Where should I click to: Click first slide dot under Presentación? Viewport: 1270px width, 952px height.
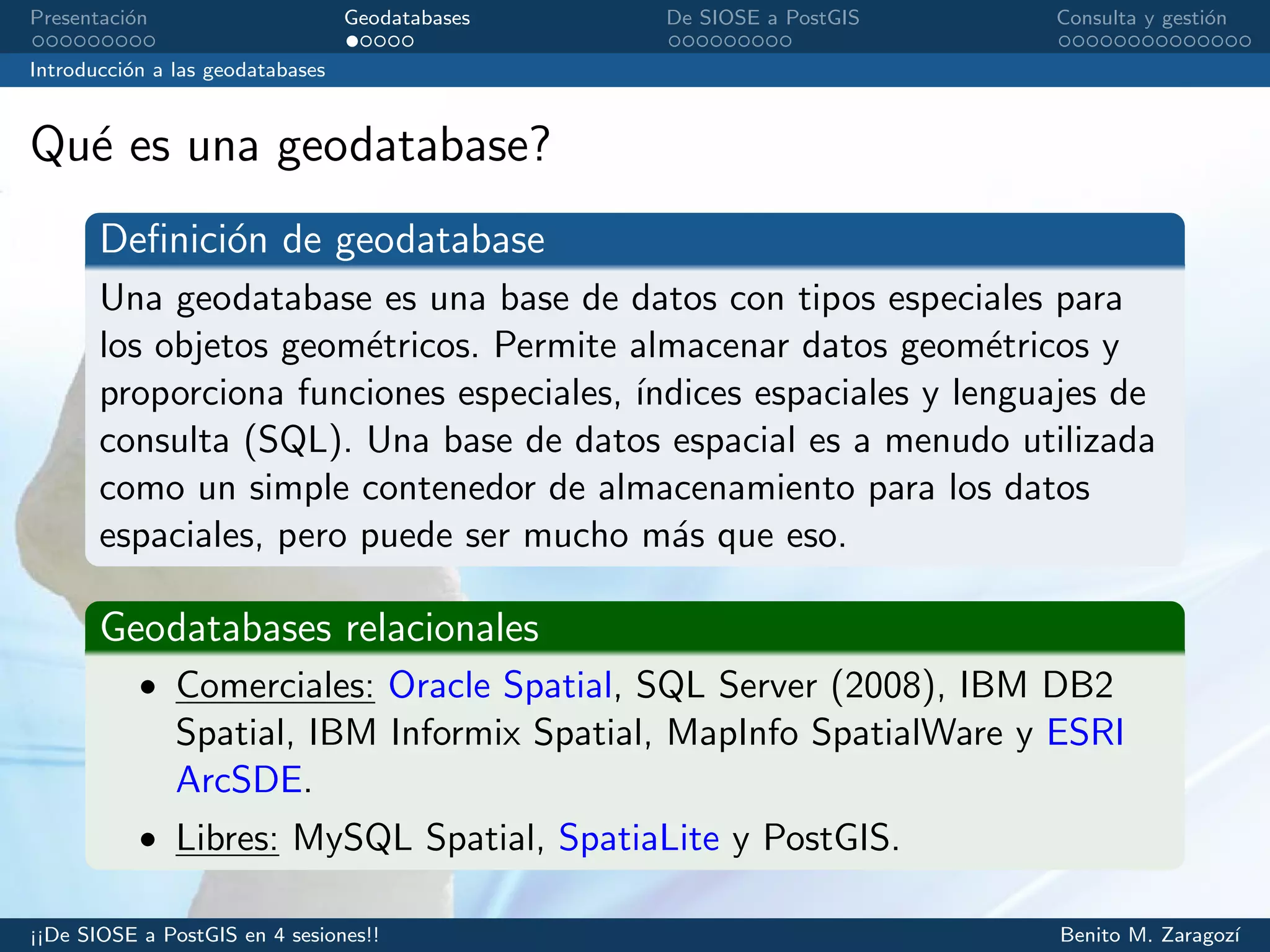point(38,42)
